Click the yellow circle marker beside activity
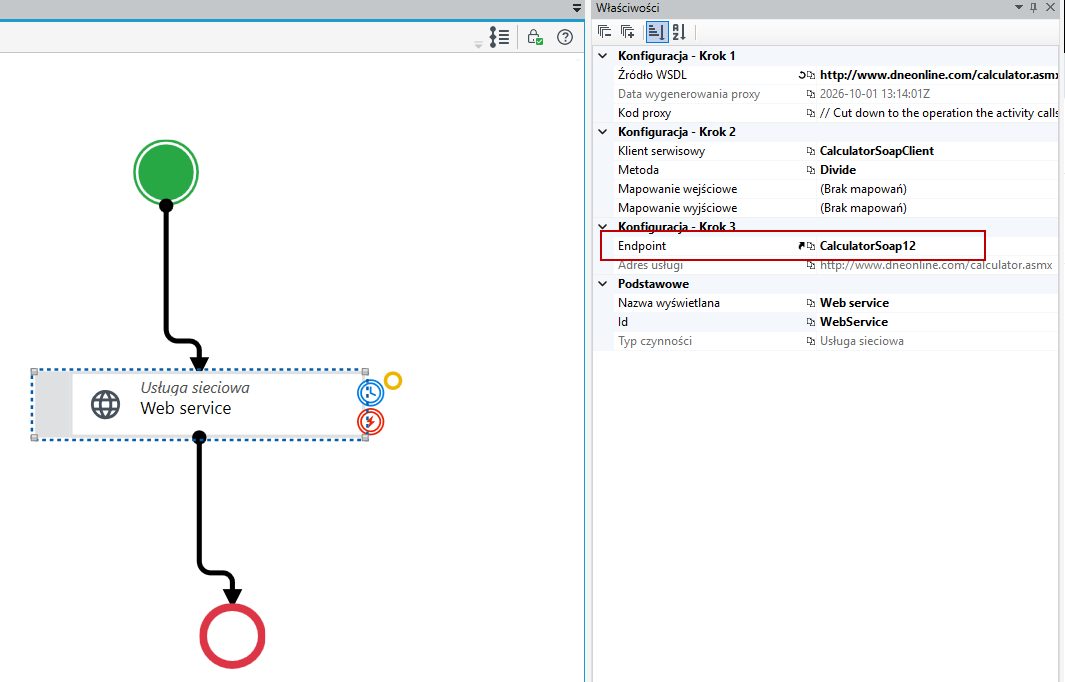Image resolution: width=1065 pixels, height=682 pixels. [x=393, y=380]
